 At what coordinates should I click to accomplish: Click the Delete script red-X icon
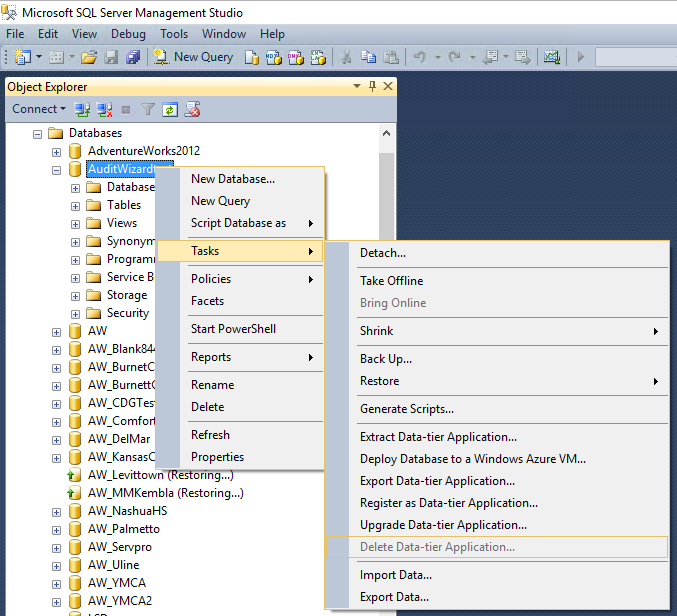tap(192, 110)
